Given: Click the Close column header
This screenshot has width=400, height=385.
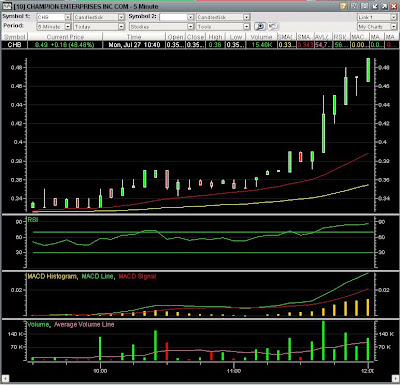Looking at the screenshot, I should pyautogui.click(x=195, y=37).
